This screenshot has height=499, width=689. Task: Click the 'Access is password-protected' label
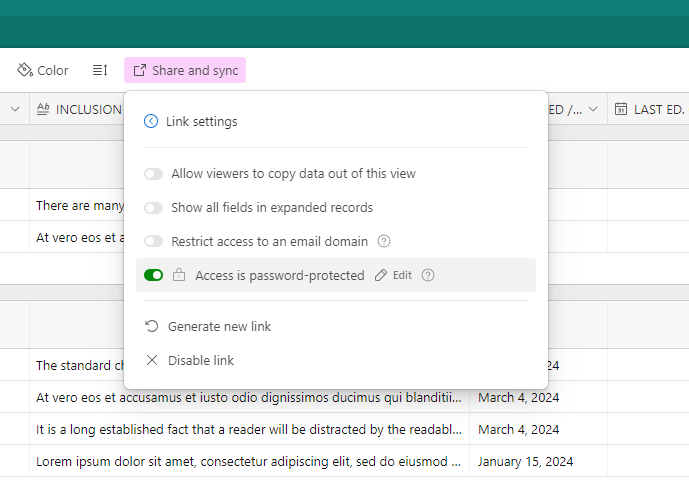click(x=280, y=275)
